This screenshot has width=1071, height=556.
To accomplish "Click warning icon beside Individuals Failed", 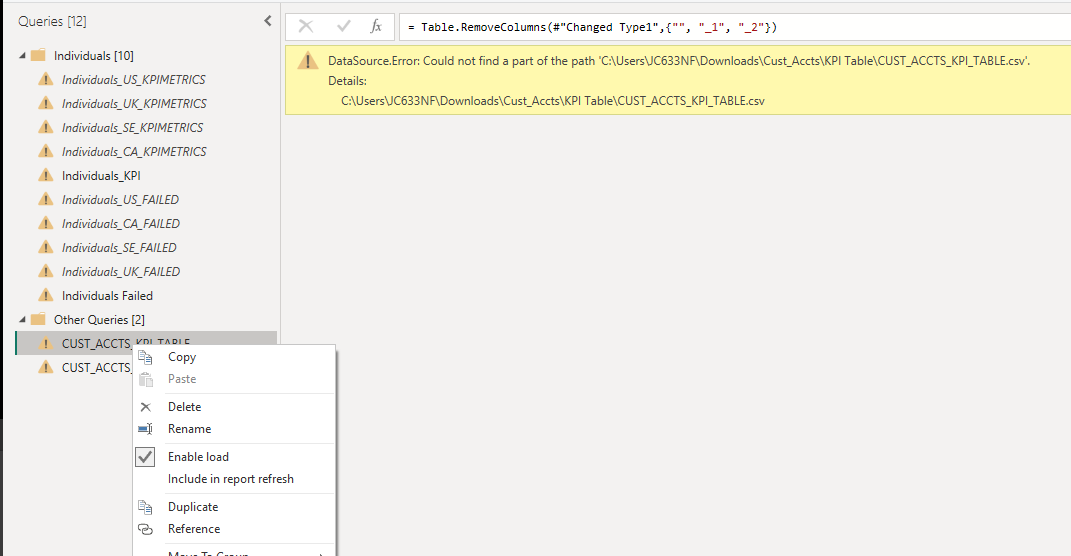I will pos(46,295).
